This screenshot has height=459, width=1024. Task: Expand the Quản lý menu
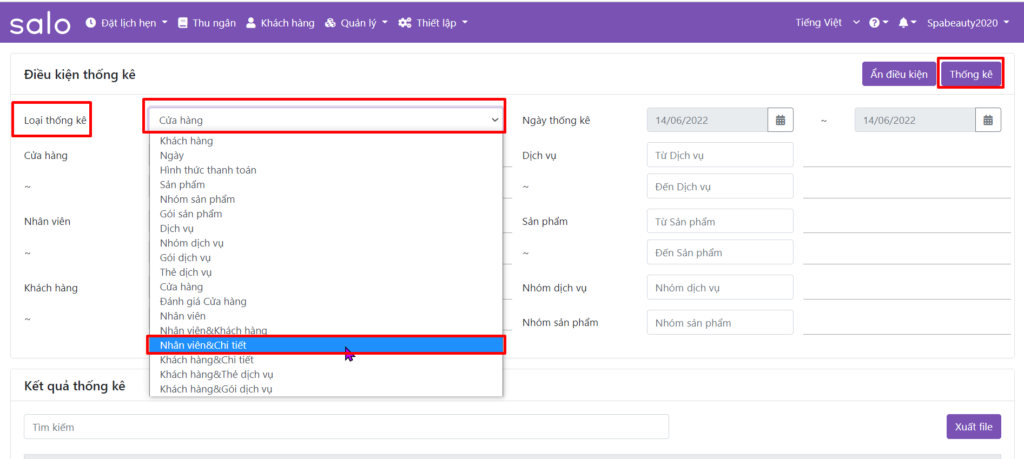[x=355, y=23]
